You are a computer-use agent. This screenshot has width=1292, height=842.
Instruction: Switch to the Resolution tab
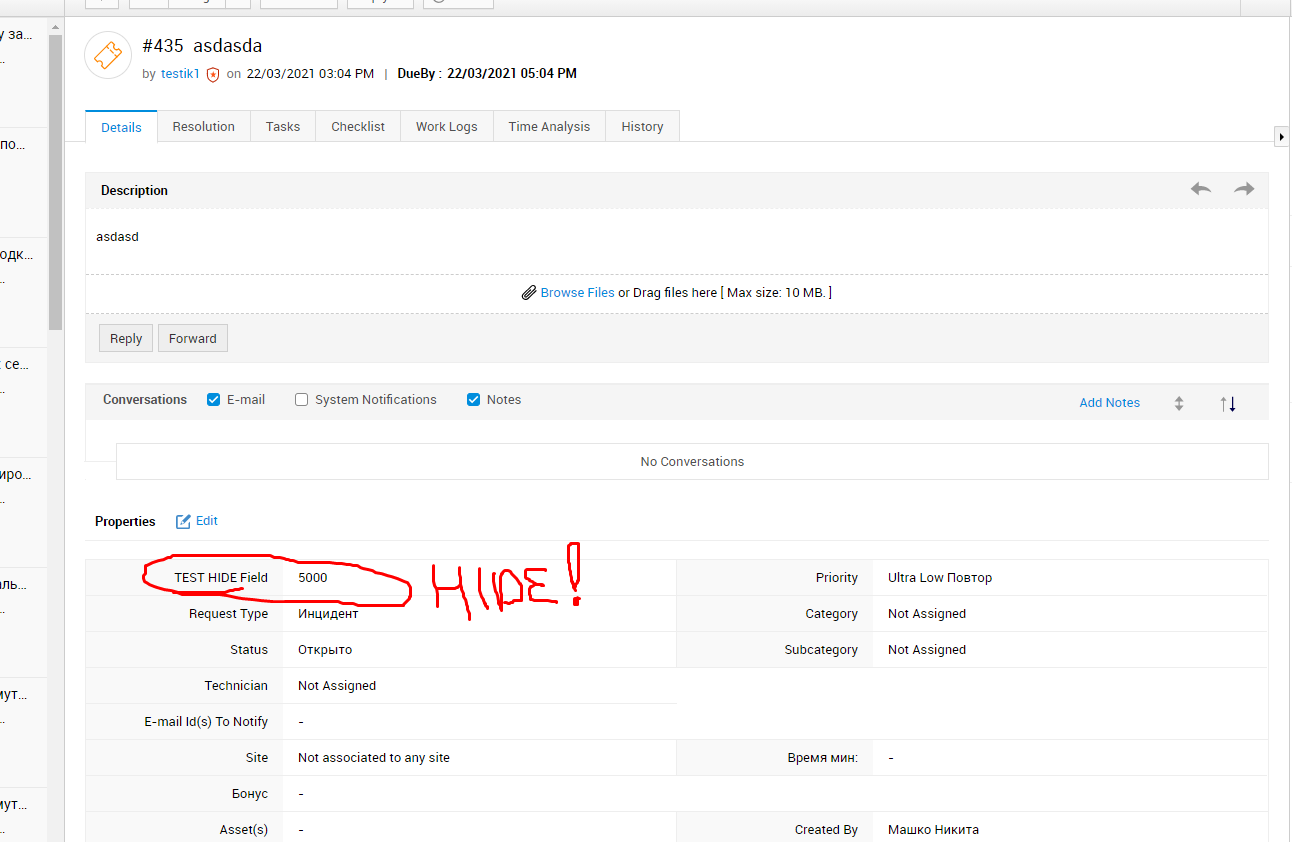pyautogui.click(x=204, y=127)
